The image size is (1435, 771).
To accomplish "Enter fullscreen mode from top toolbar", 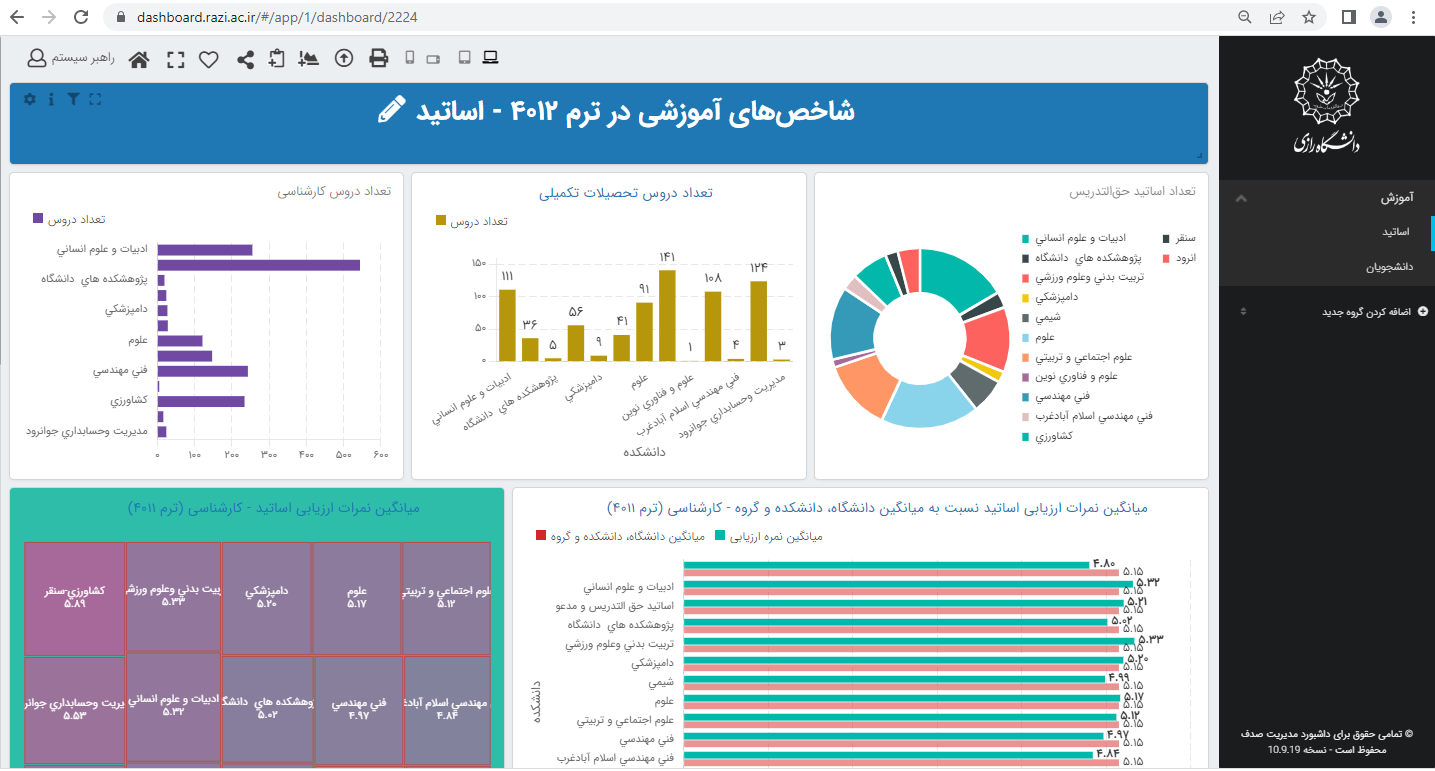I will tap(176, 59).
